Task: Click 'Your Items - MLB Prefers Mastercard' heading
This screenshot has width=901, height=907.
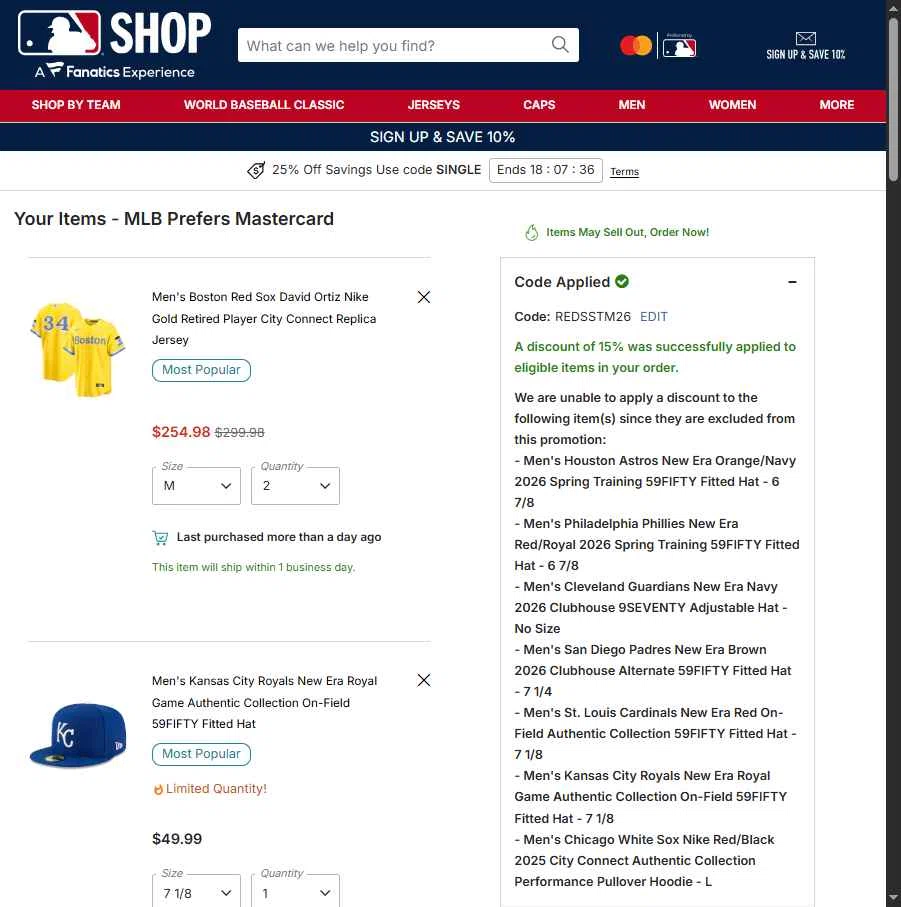Action: pos(174,219)
